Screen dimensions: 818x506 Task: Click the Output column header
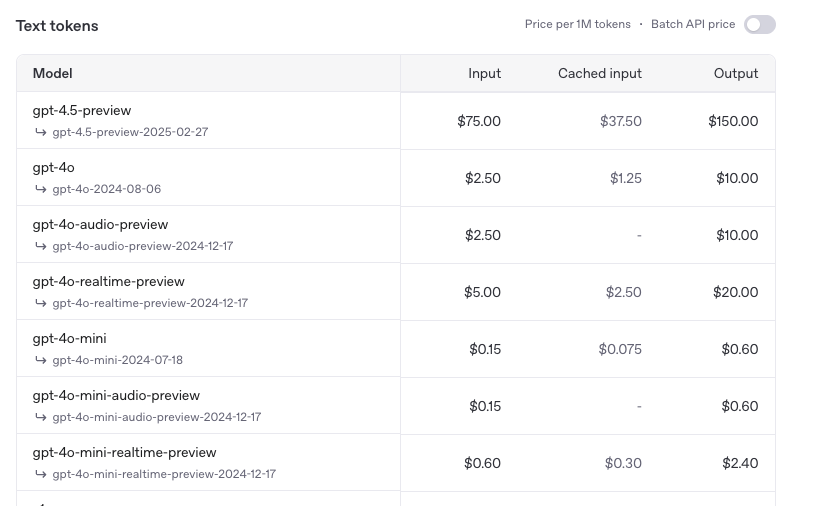[736, 73]
